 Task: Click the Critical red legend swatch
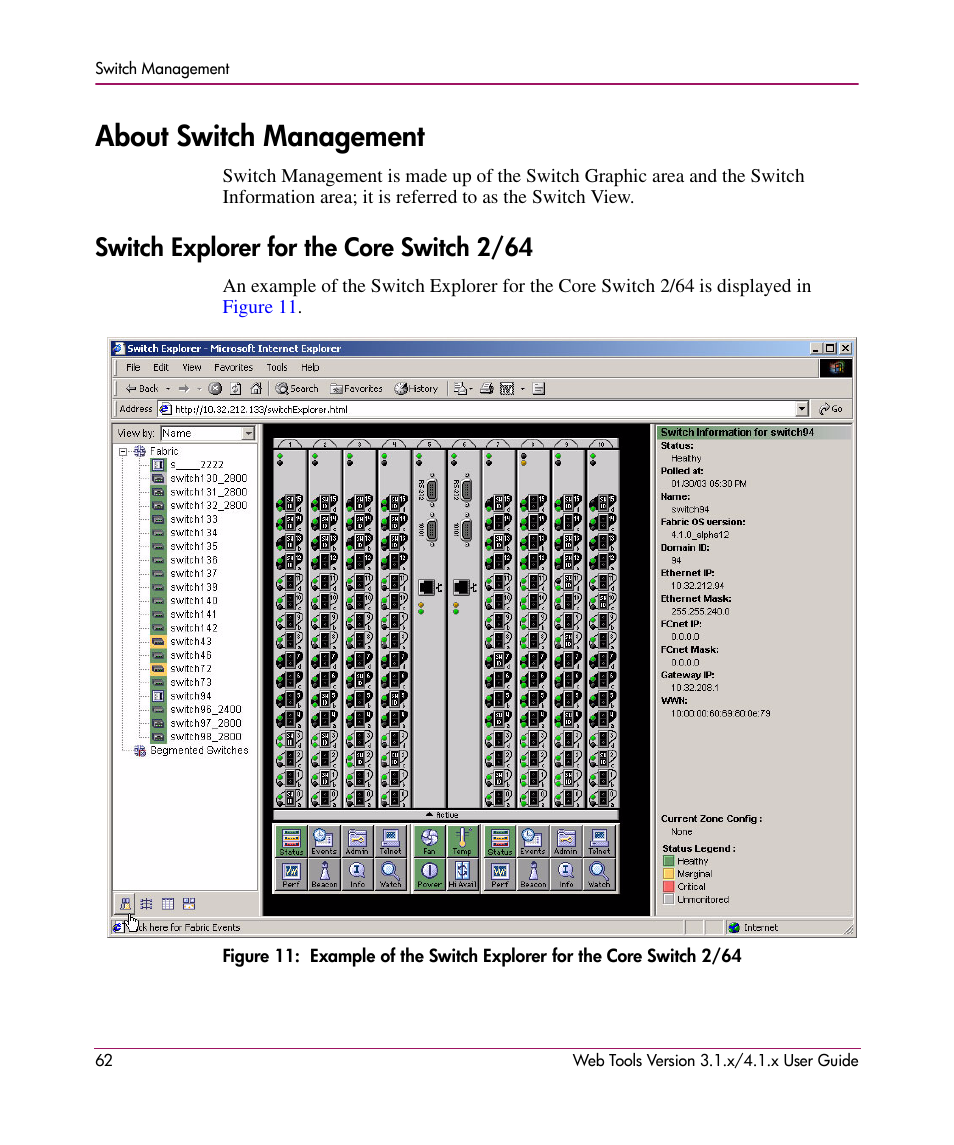tap(668, 886)
